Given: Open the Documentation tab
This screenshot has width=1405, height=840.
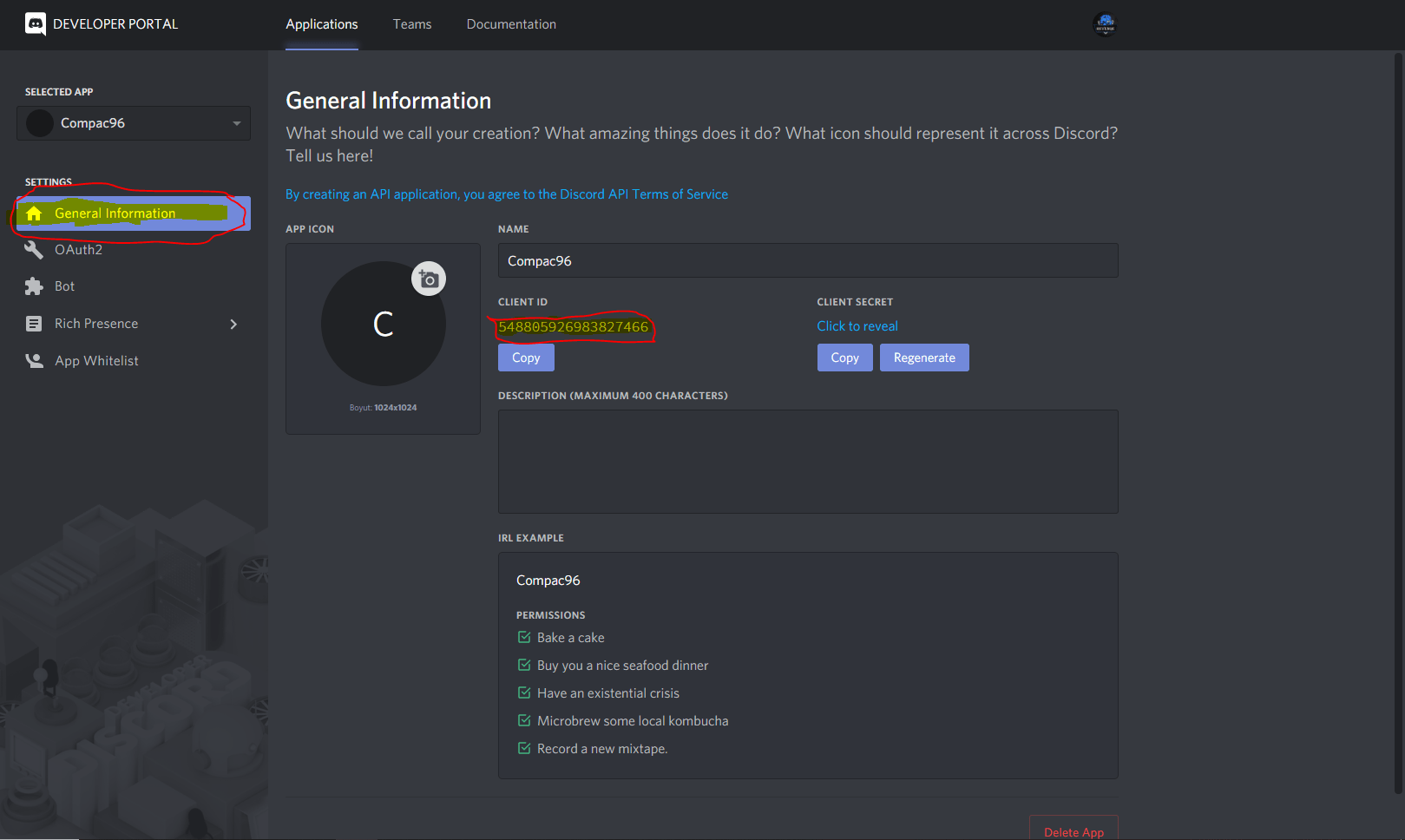Looking at the screenshot, I should (511, 24).
